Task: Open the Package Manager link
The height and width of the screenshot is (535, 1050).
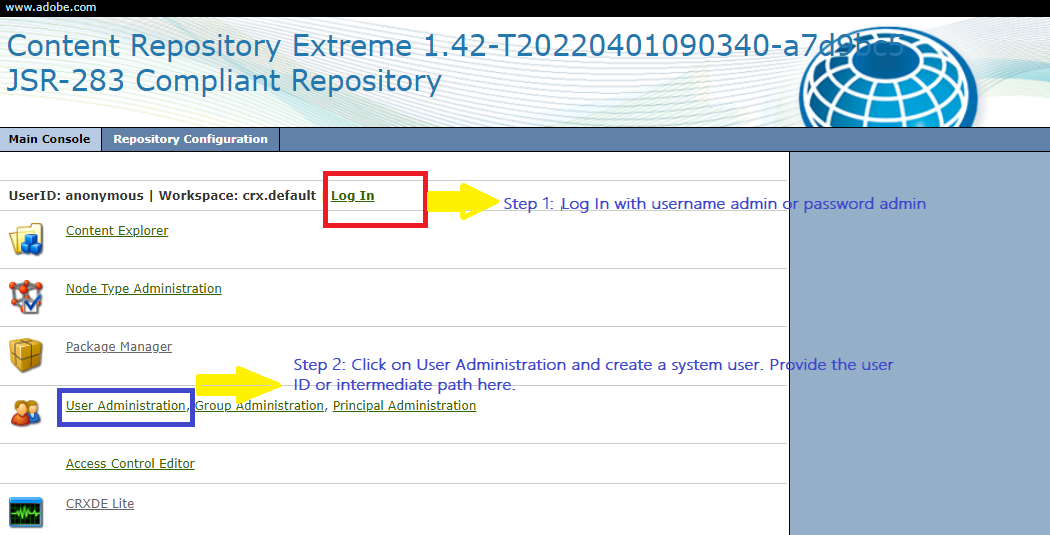Action: click(x=119, y=347)
